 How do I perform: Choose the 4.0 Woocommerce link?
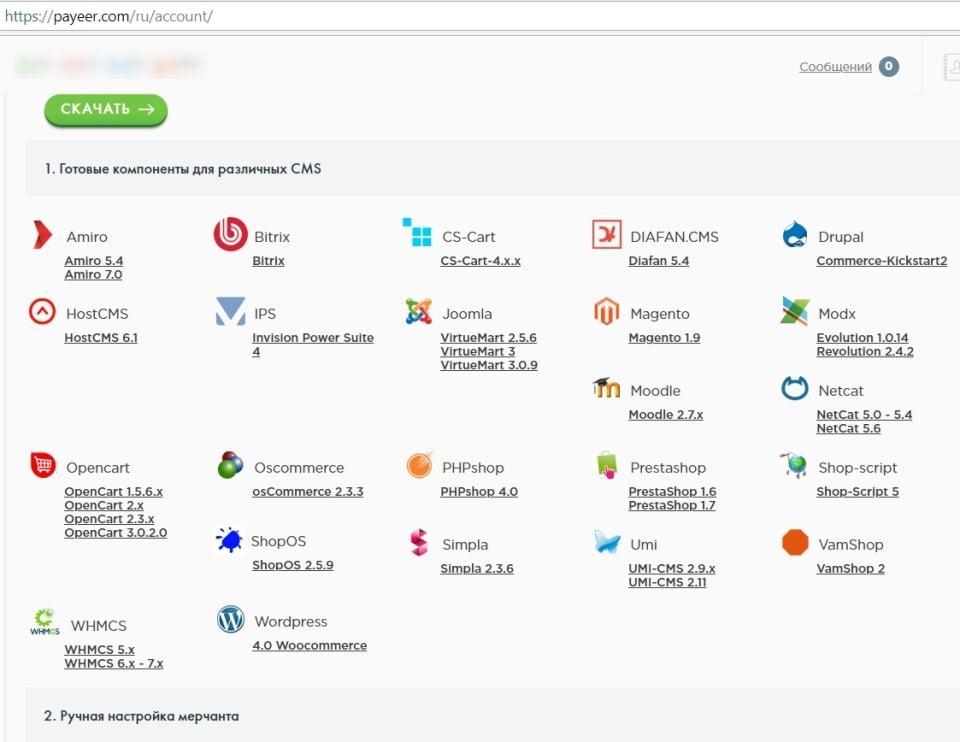tap(309, 646)
